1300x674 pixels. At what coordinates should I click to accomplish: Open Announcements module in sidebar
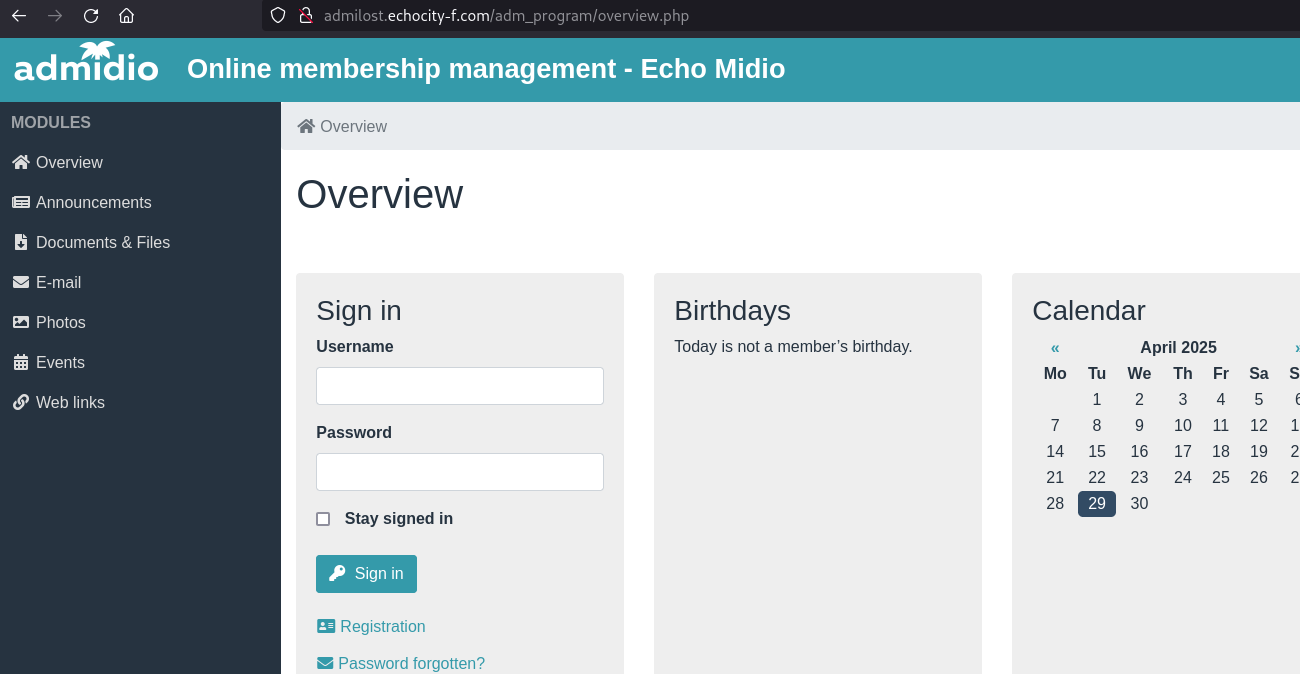click(x=82, y=202)
